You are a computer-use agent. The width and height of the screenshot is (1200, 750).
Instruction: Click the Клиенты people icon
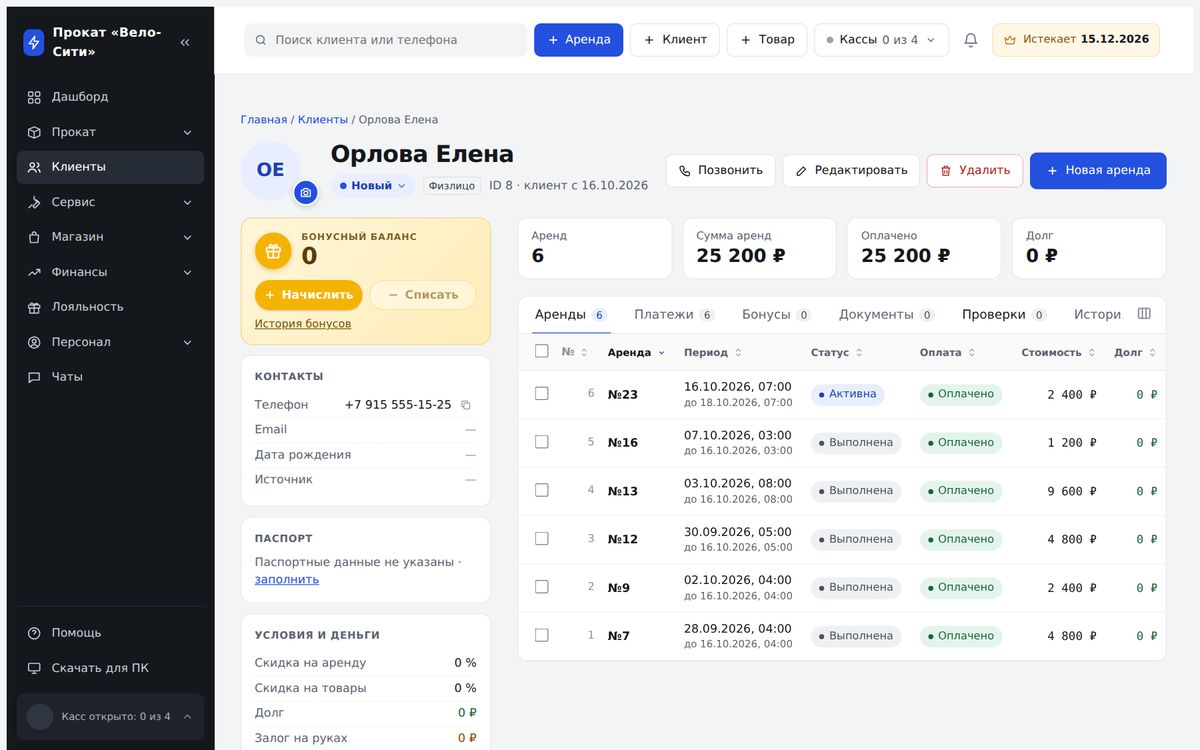pos(34,167)
